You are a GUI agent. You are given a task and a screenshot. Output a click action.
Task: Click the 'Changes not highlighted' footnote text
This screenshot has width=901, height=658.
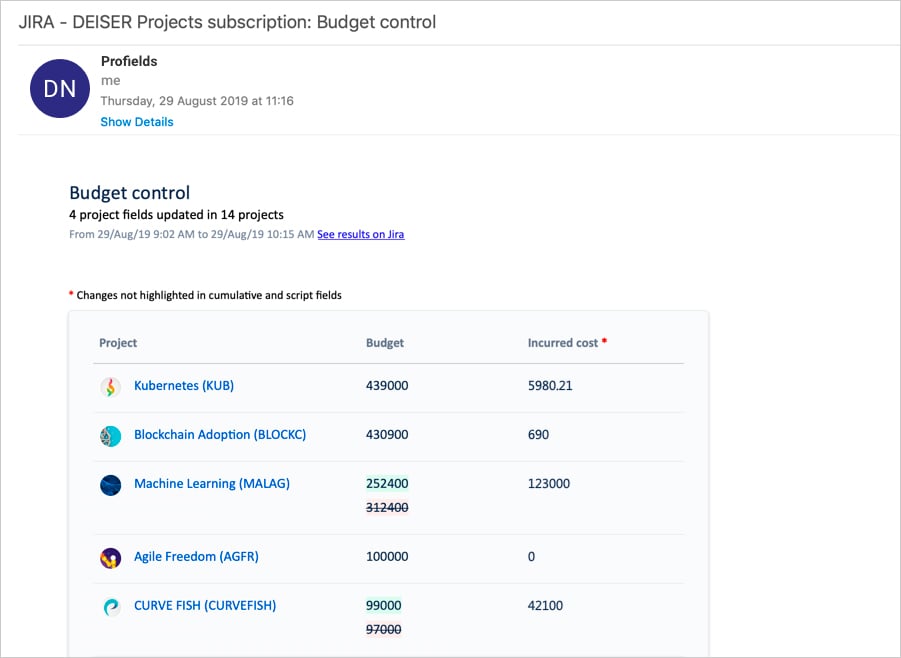point(209,295)
